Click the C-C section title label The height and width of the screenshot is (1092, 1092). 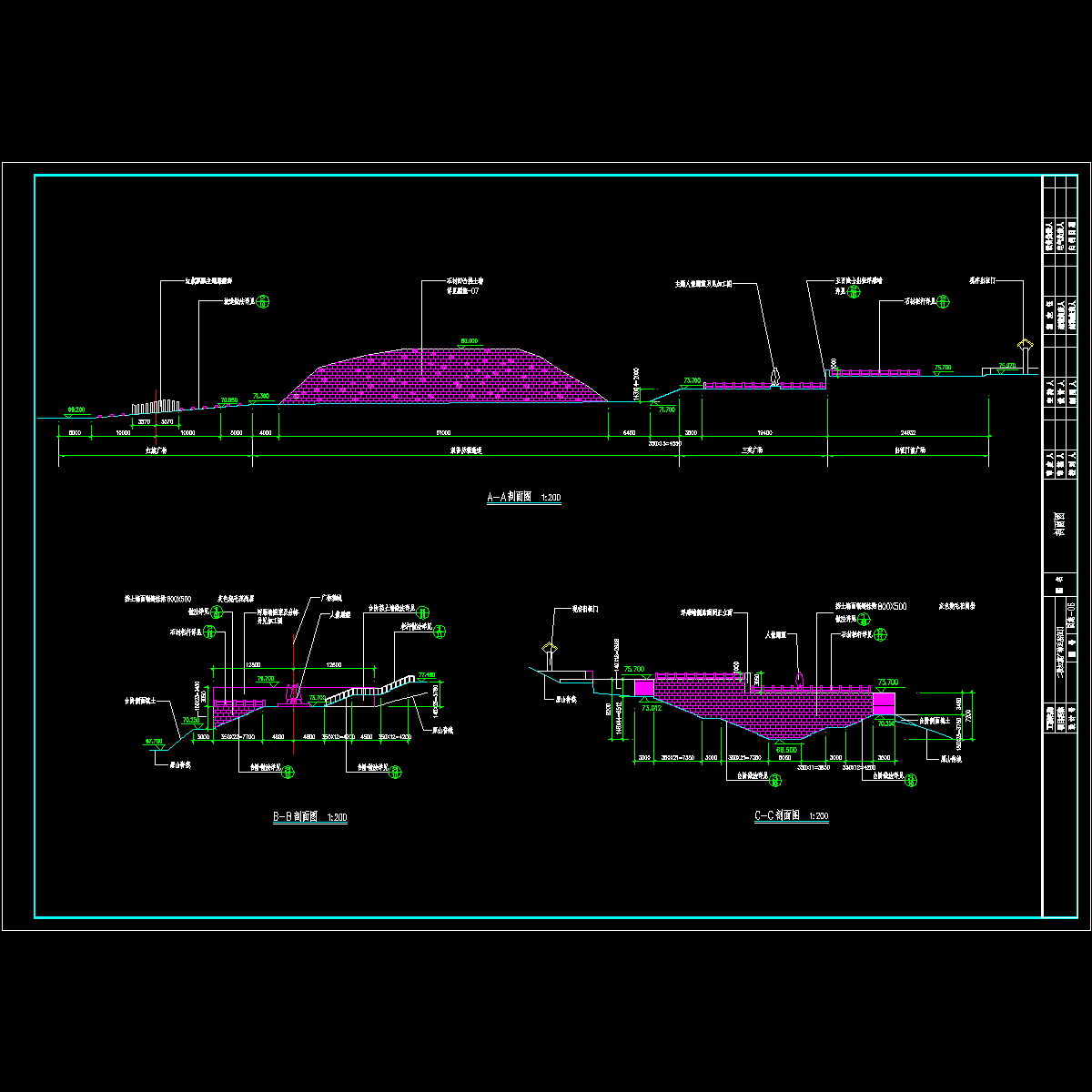click(x=791, y=817)
